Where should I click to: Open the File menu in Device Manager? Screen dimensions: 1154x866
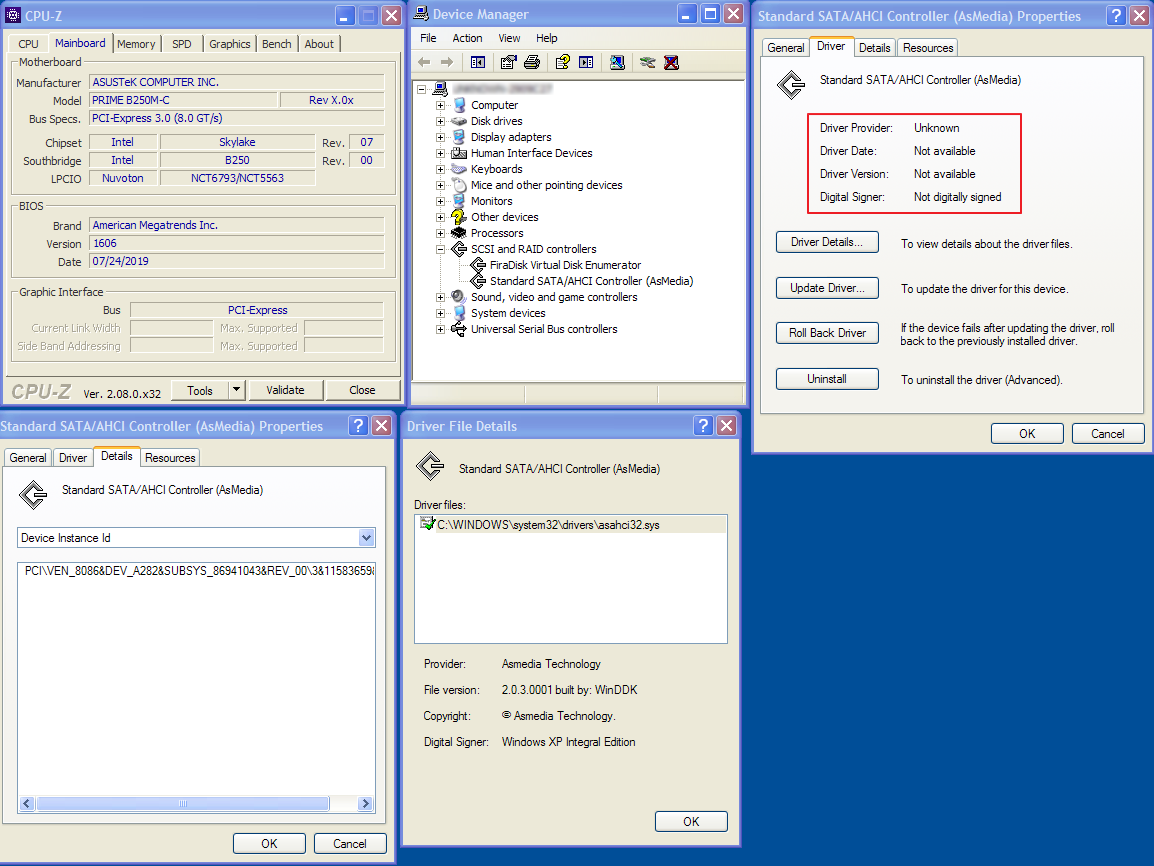tap(428, 38)
